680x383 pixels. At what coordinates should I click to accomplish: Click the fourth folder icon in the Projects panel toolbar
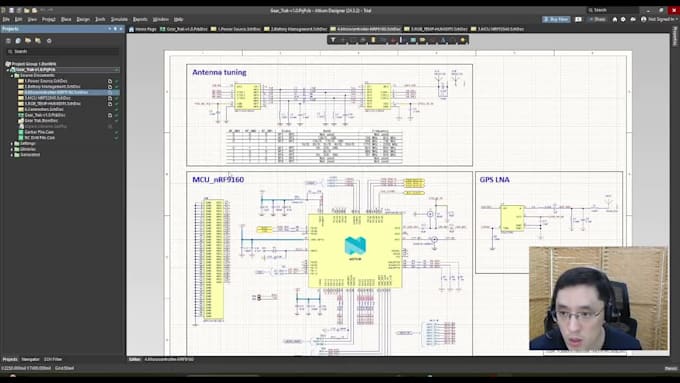coord(38,41)
